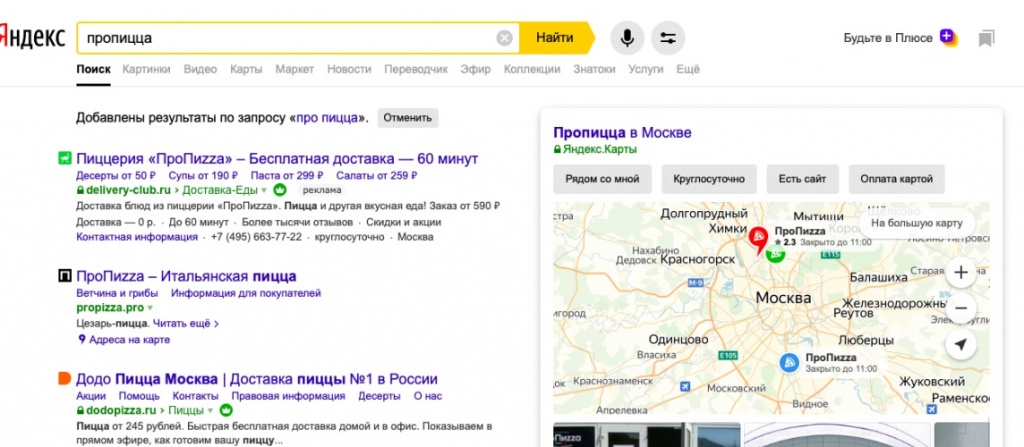Image resolution: width=1024 pixels, height=447 pixels.
Task: Click the blue ПроПizza map marker
Action: click(x=790, y=363)
